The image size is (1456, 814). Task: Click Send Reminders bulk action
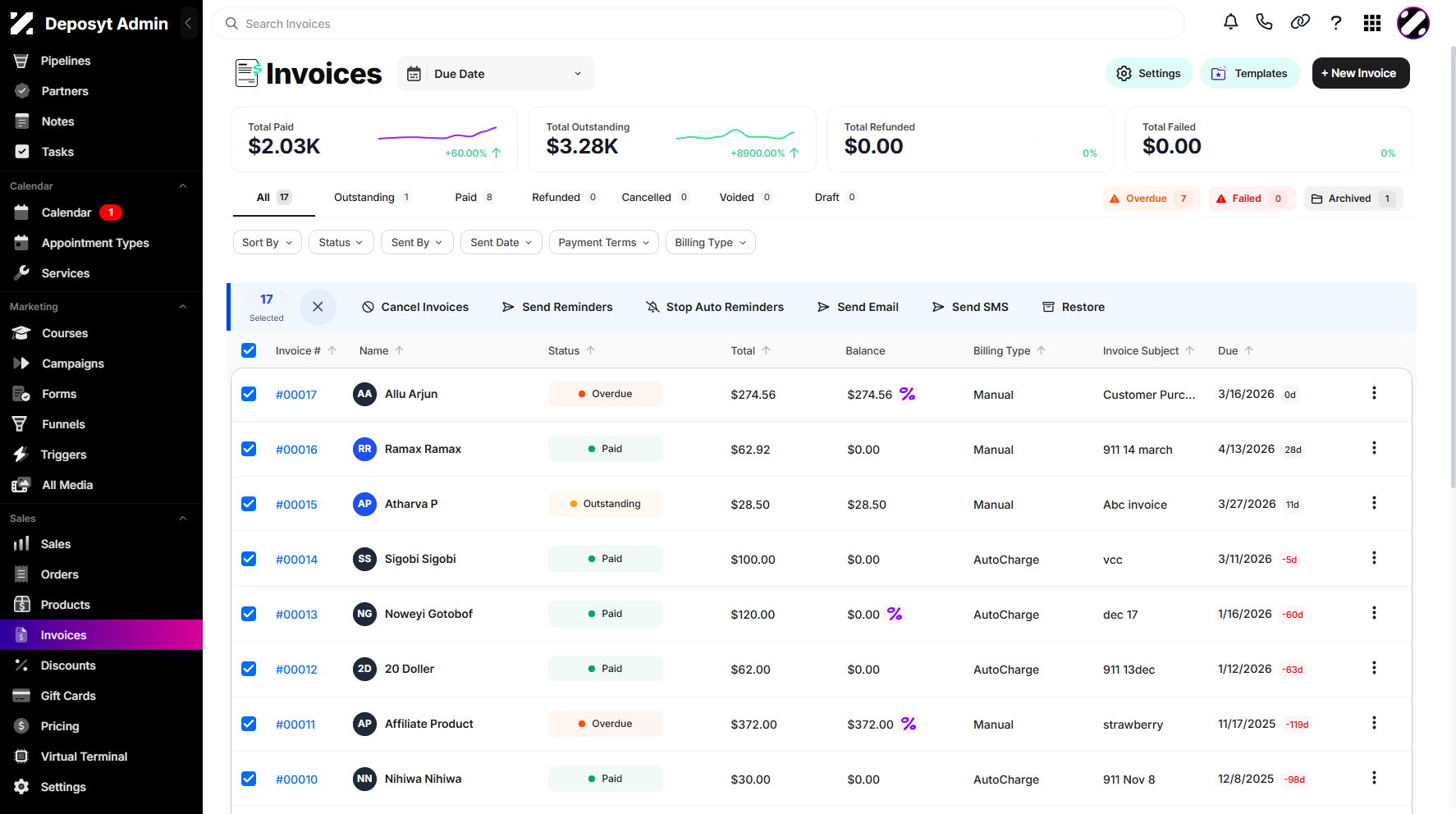(557, 307)
